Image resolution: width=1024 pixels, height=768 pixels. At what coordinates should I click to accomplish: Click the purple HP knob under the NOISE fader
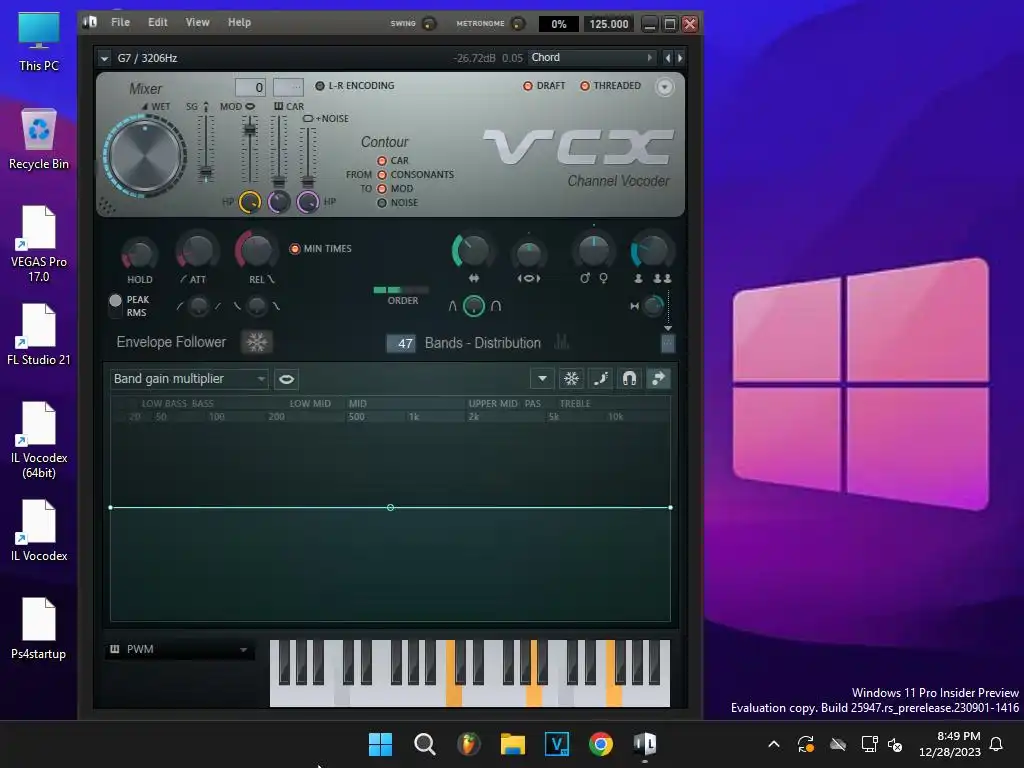(x=308, y=202)
